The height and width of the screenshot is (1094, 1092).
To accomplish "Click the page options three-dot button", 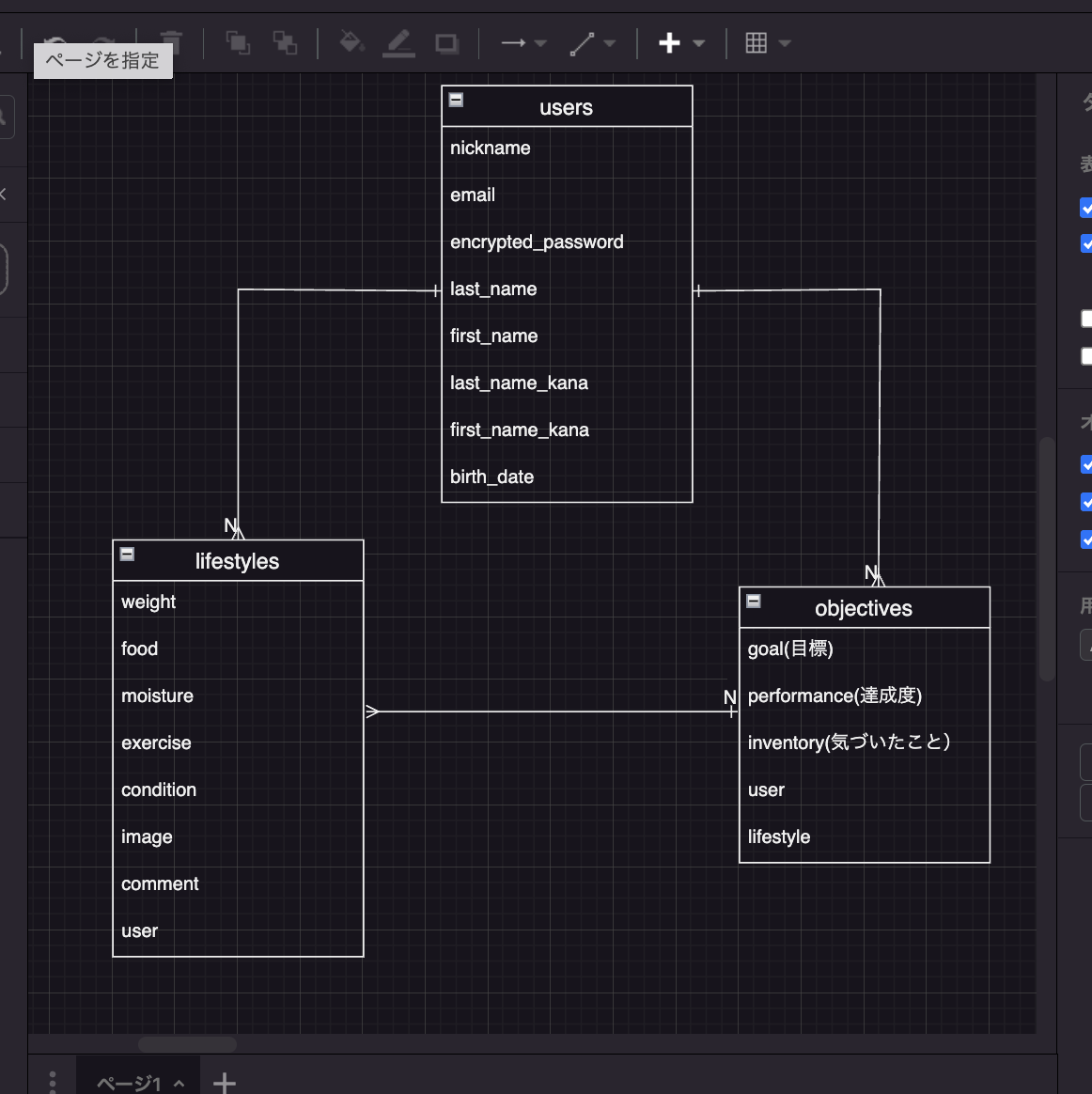I will 54,1083.
